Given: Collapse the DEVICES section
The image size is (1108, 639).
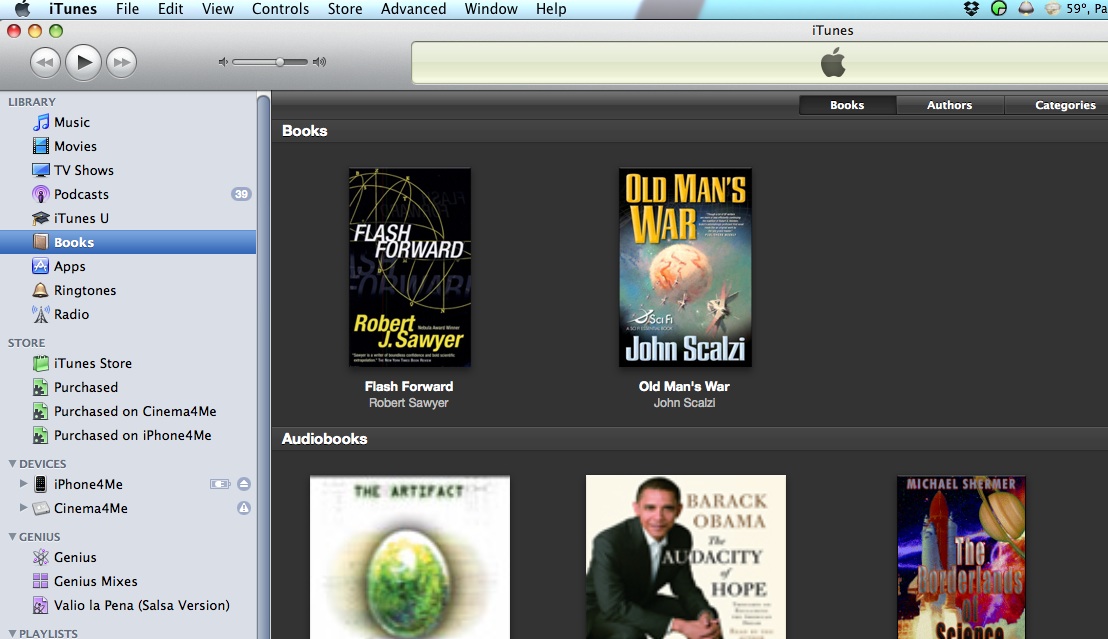Looking at the screenshot, I should [12, 464].
